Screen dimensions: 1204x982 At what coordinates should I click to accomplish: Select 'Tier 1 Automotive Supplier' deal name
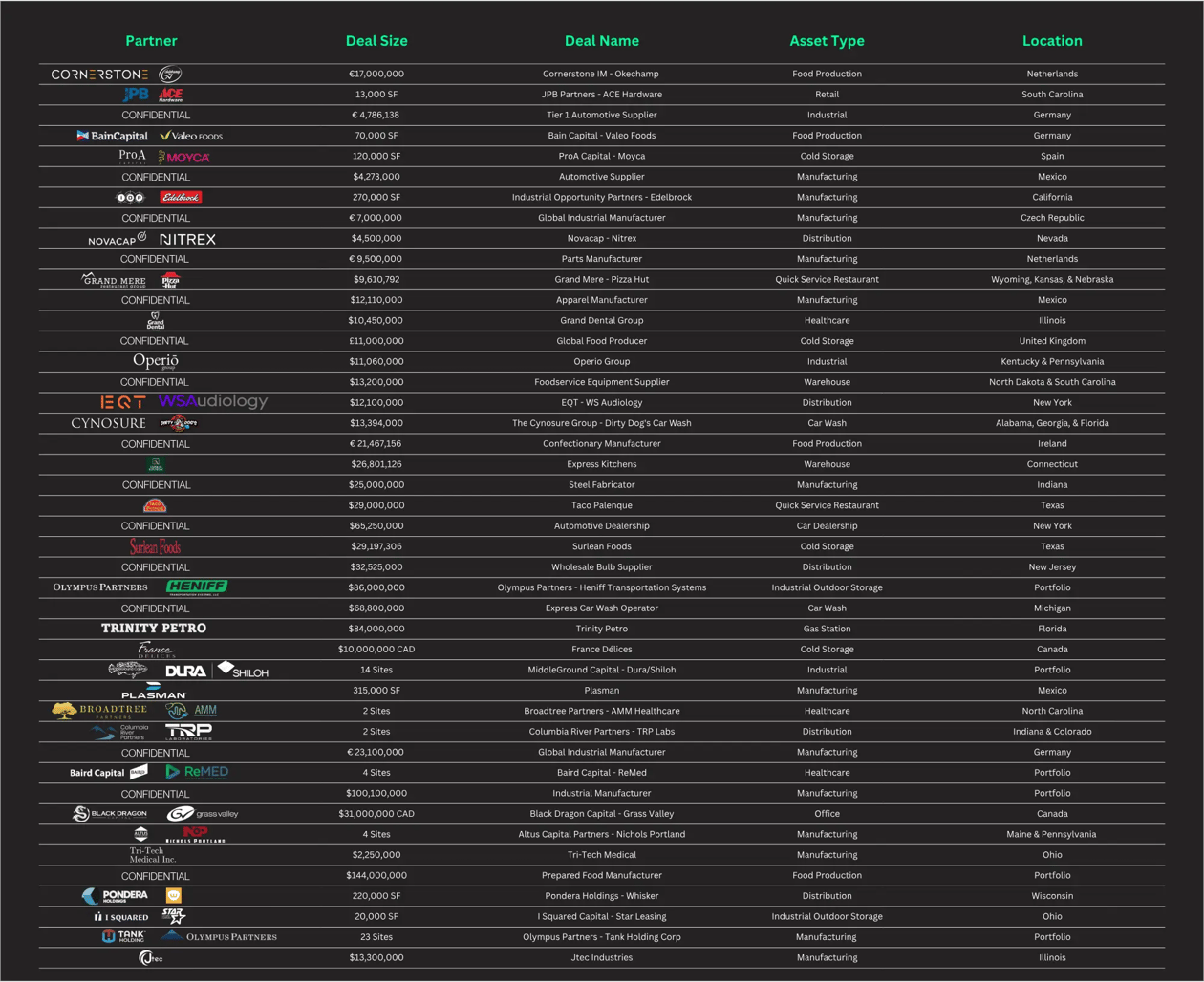tap(601, 115)
